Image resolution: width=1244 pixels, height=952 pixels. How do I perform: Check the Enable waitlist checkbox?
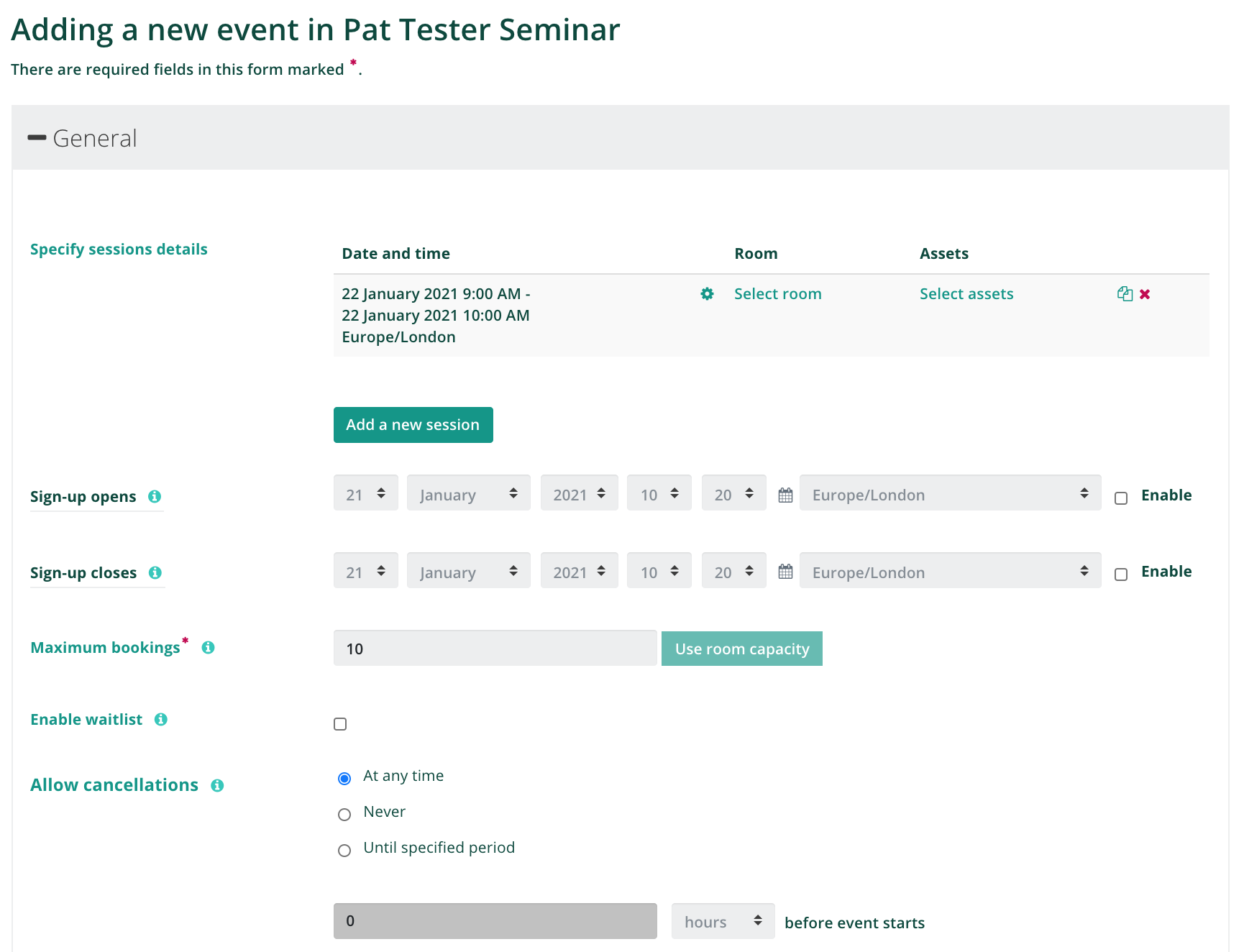(340, 724)
